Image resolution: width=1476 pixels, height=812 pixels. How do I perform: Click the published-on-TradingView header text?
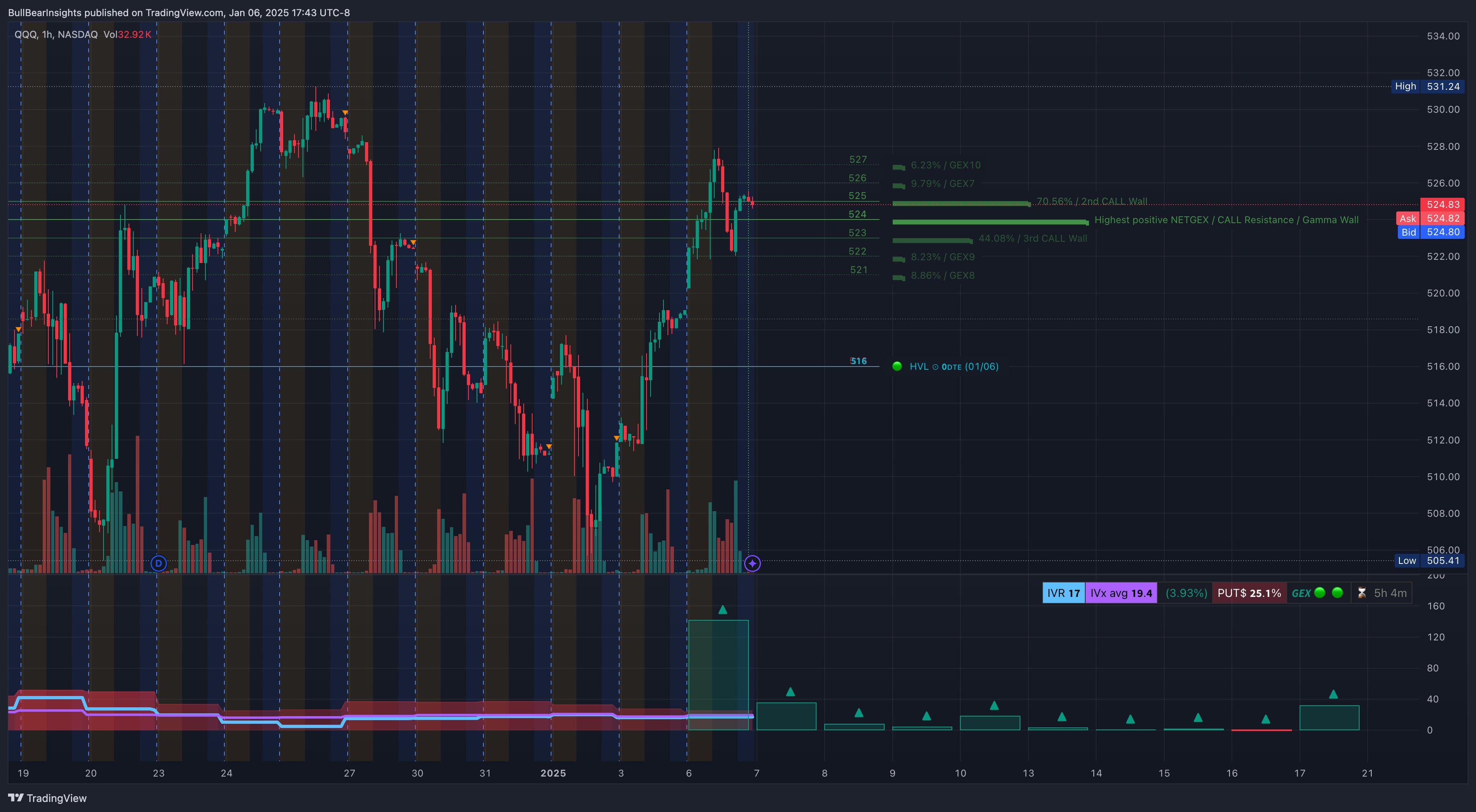pos(179,12)
